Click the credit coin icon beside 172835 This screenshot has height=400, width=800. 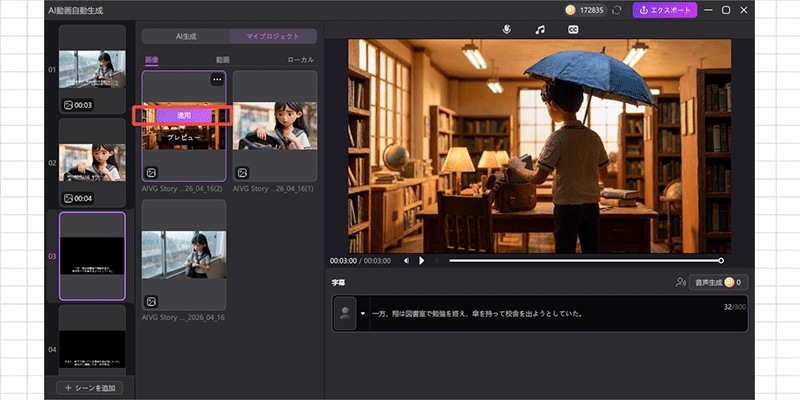point(571,10)
